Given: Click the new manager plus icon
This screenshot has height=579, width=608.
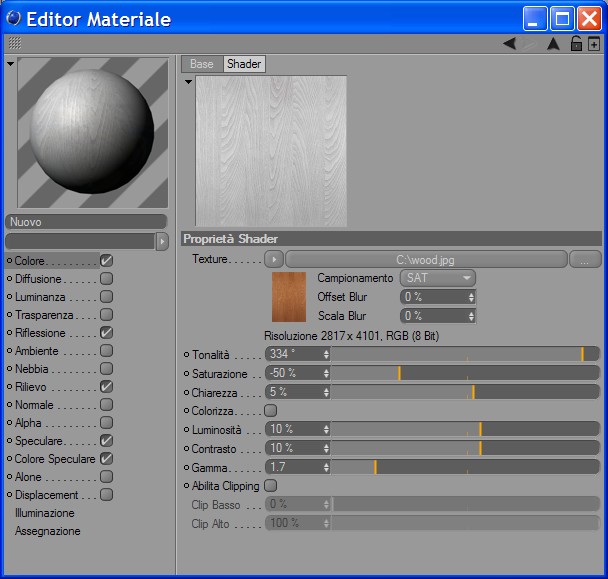Looking at the screenshot, I should click(594, 44).
